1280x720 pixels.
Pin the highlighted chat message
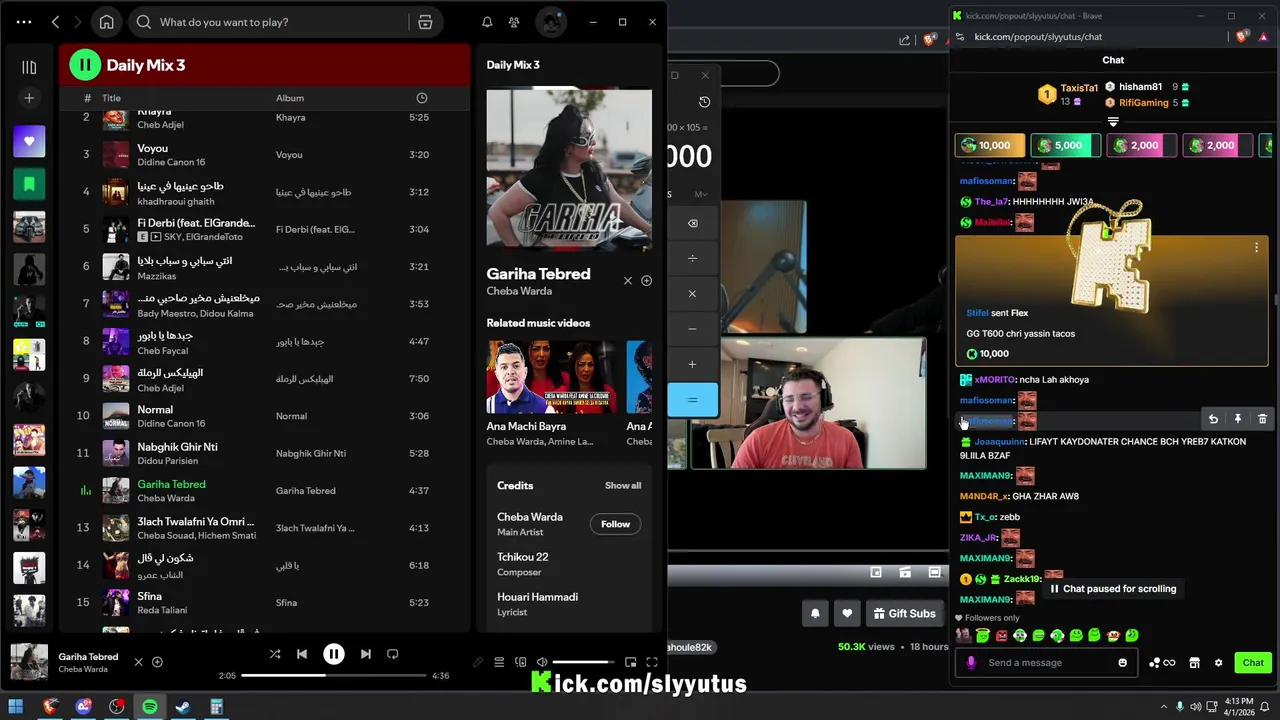[x=1237, y=420]
